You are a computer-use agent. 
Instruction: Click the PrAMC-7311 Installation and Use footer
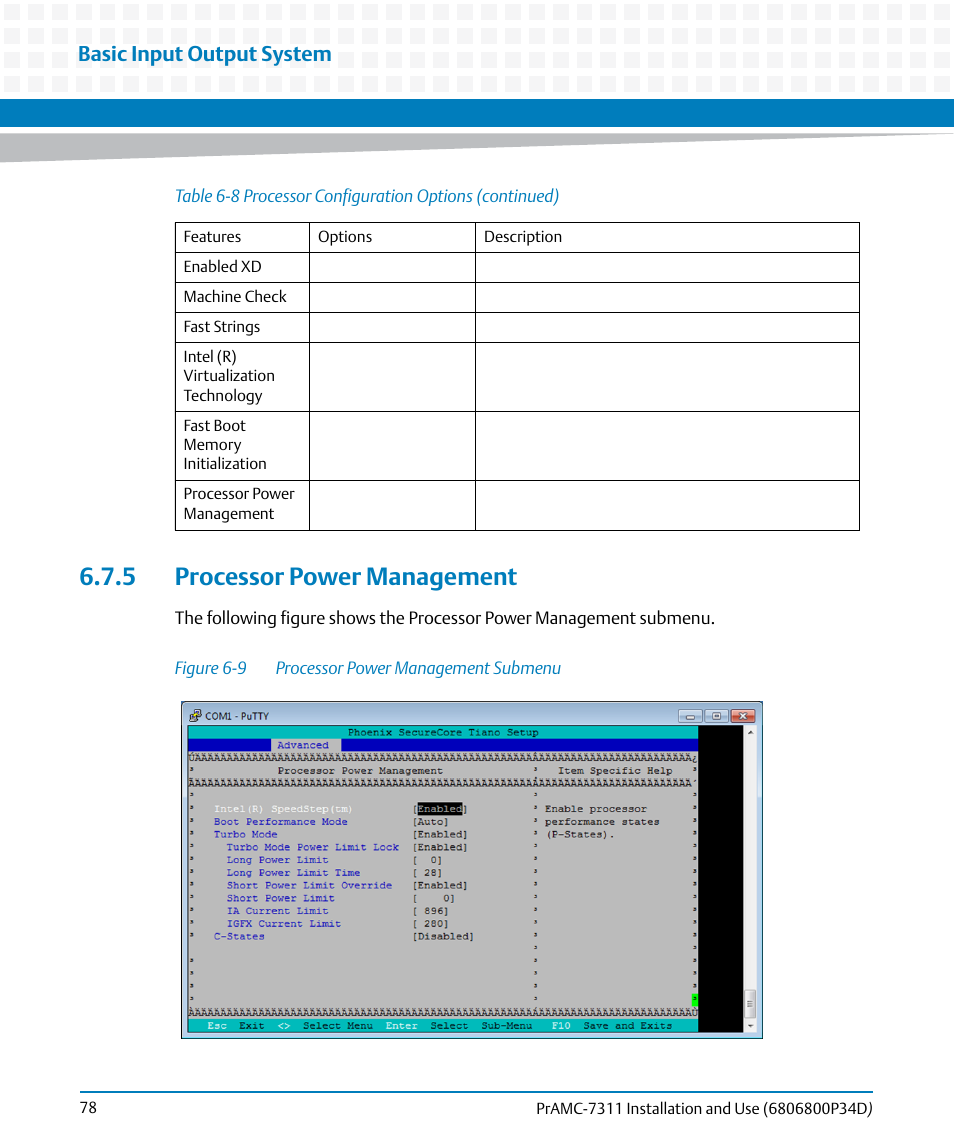click(x=704, y=1108)
